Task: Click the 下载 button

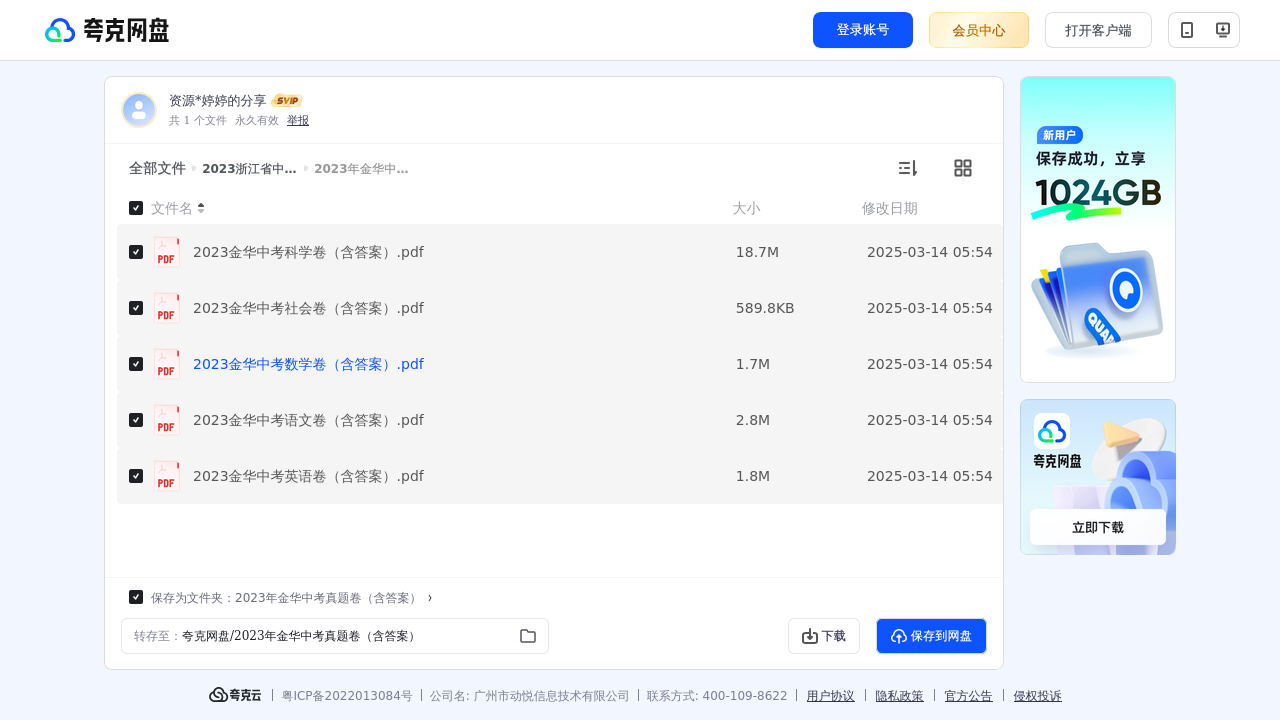Action: pos(824,636)
